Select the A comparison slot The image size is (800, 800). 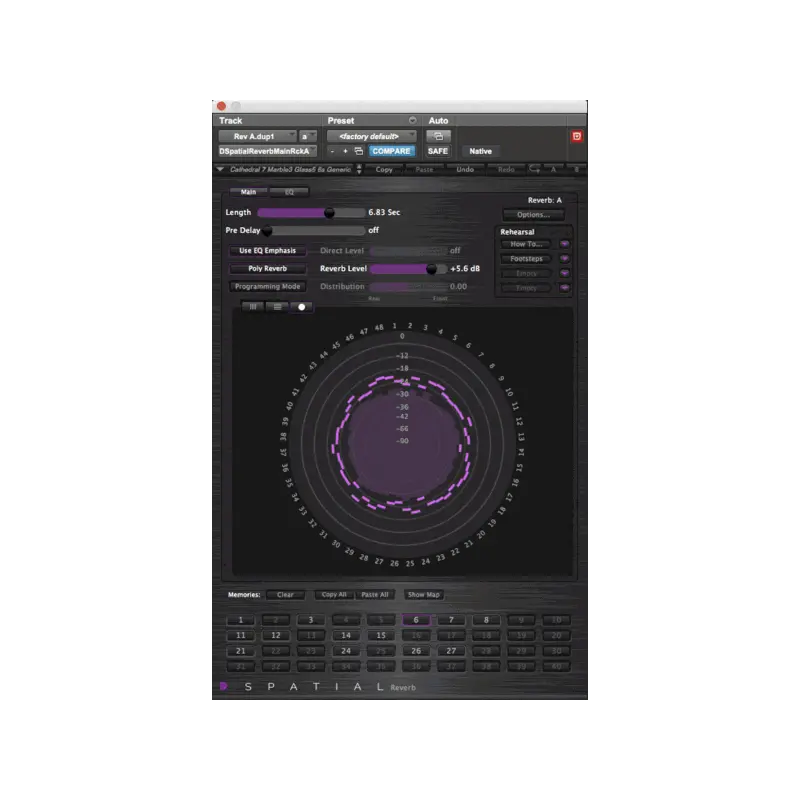pyautogui.click(x=553, y=169)
